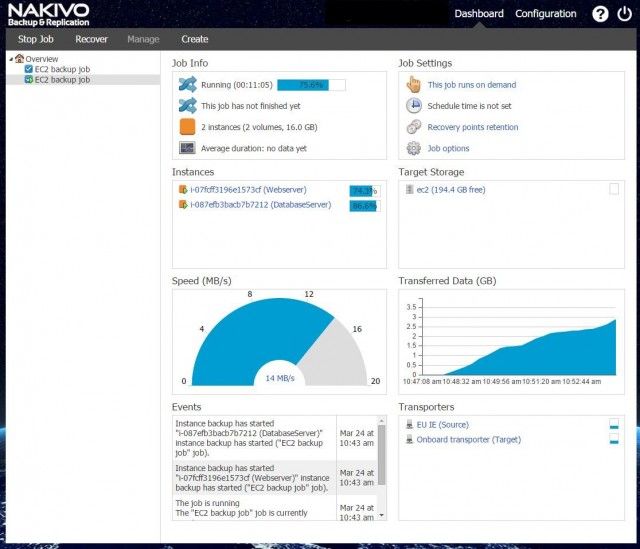Click the 2 instances (2 volumes, 16.0 GB) text
This screenshot has width=640, height=549.
(x=259, y=127)
